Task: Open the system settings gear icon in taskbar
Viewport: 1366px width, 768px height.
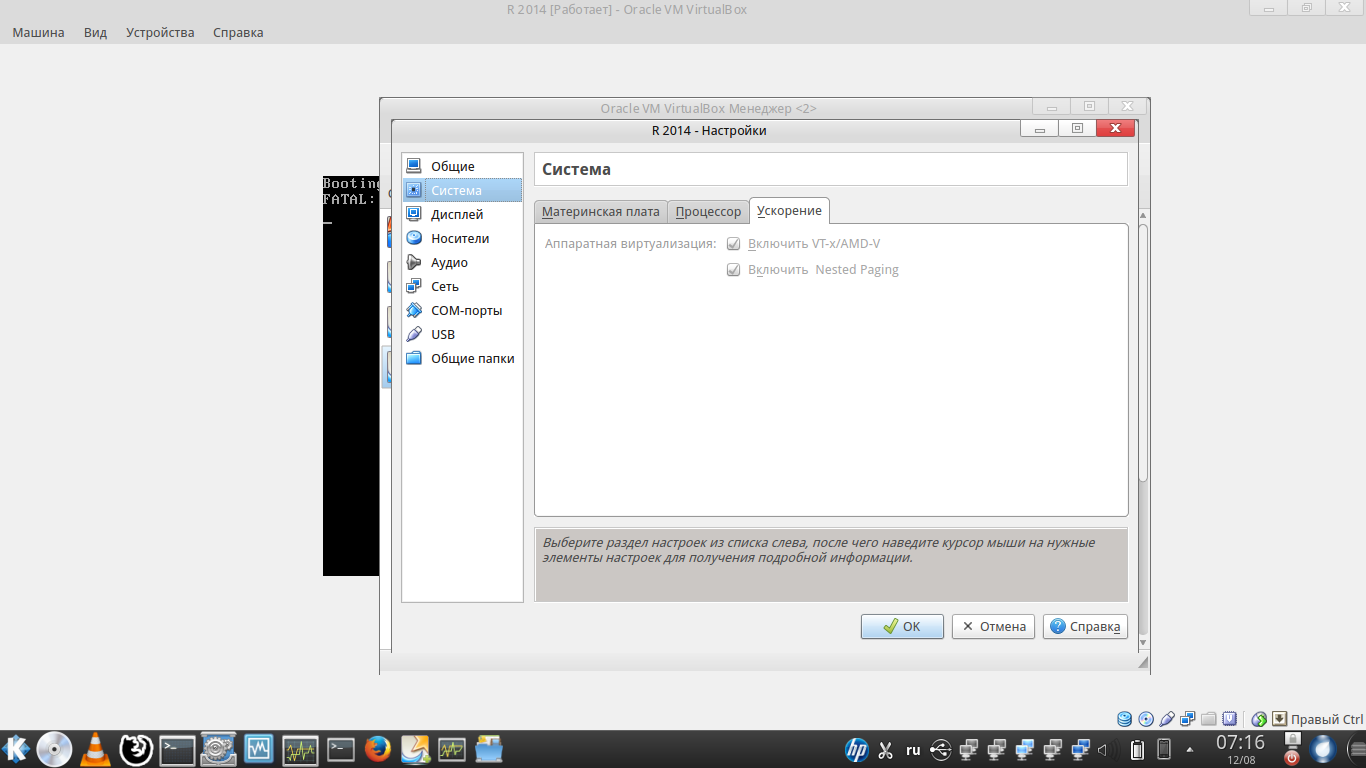Action: (x=218, y=749)
